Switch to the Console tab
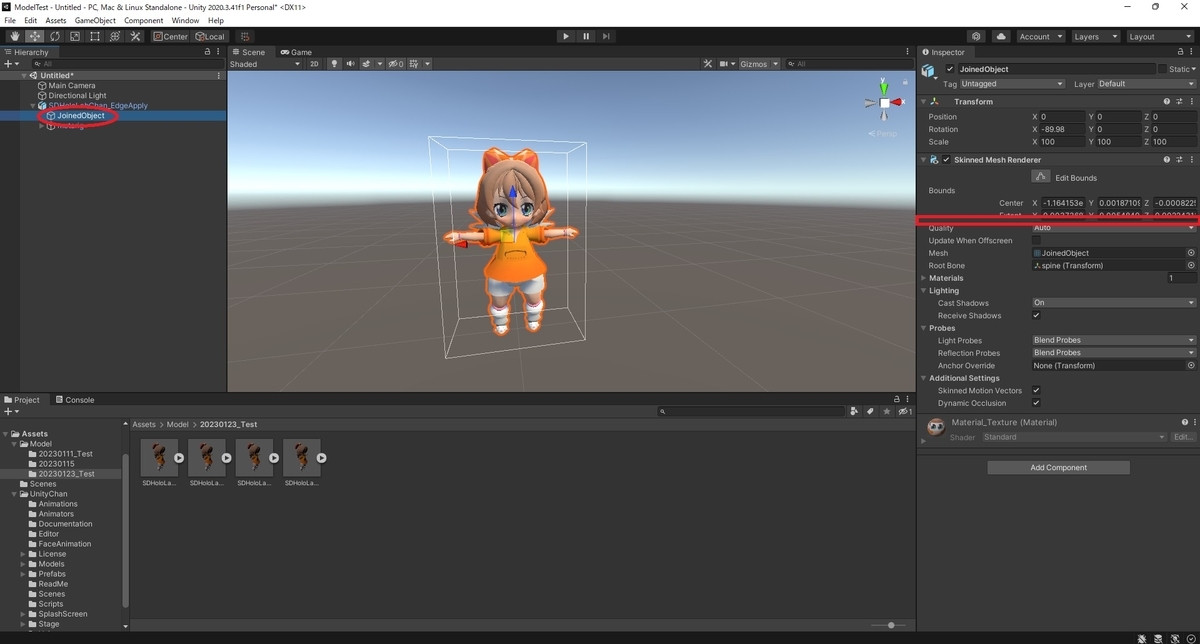The width and height of the screenshot is (1200, 644). [x=74, y=400]
